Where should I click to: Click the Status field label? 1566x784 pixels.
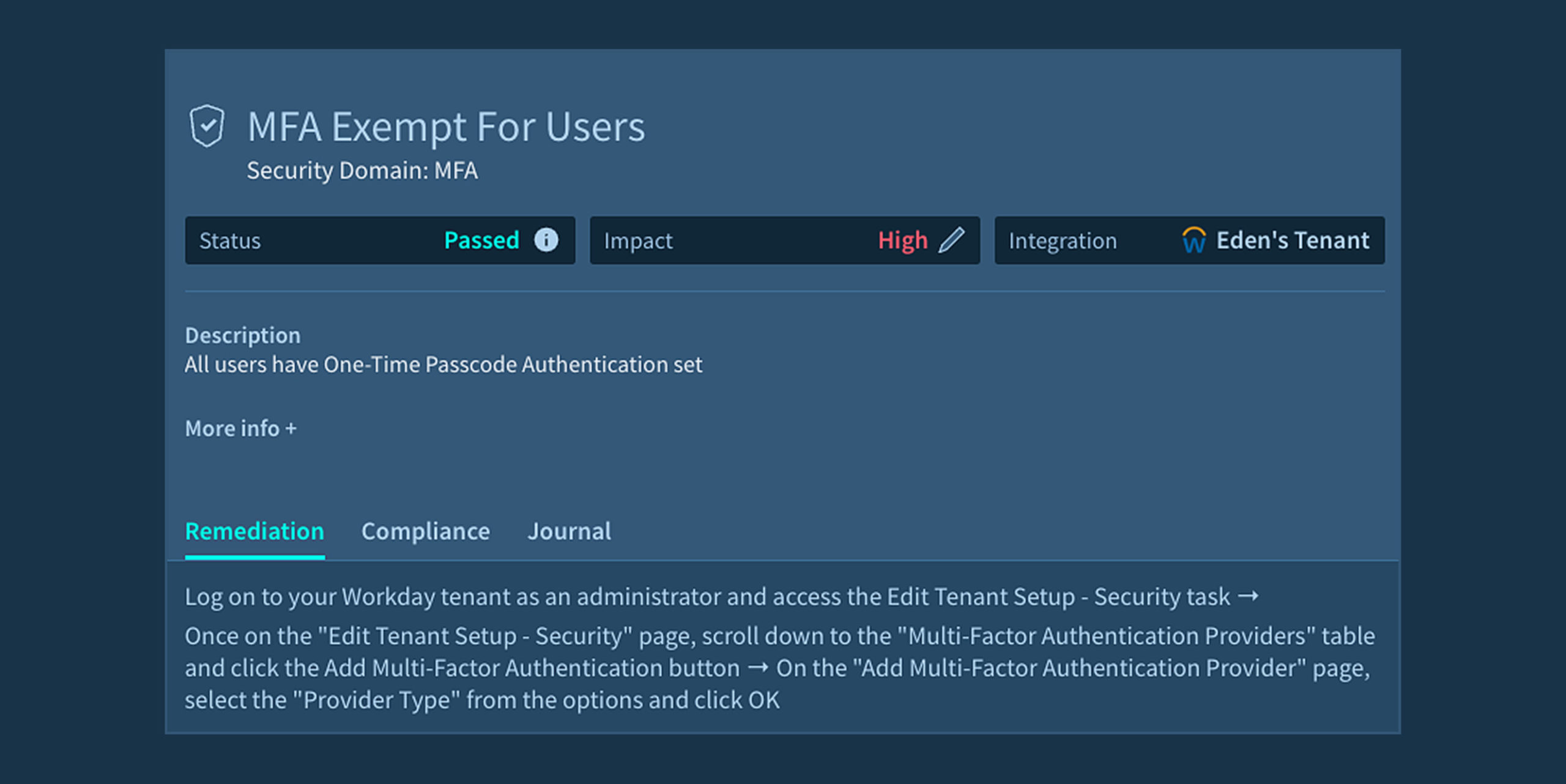pyautogui.click(x=230, y=241)
